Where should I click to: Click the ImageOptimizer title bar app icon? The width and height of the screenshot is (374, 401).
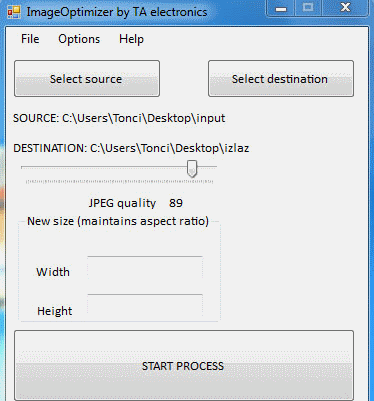coord(14,12)
